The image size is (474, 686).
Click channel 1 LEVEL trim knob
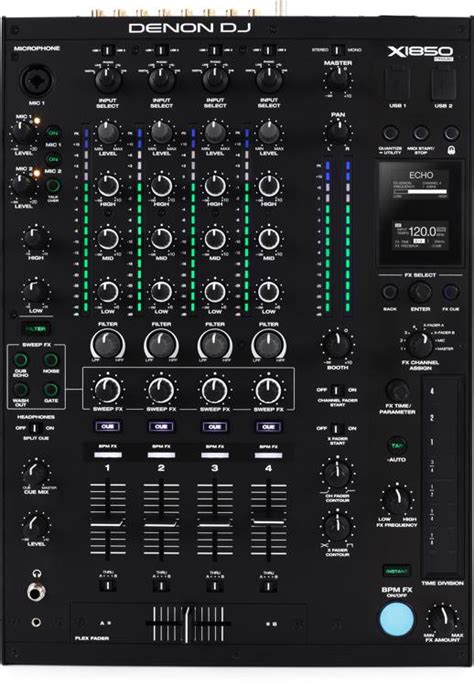(x=108, y=133)
